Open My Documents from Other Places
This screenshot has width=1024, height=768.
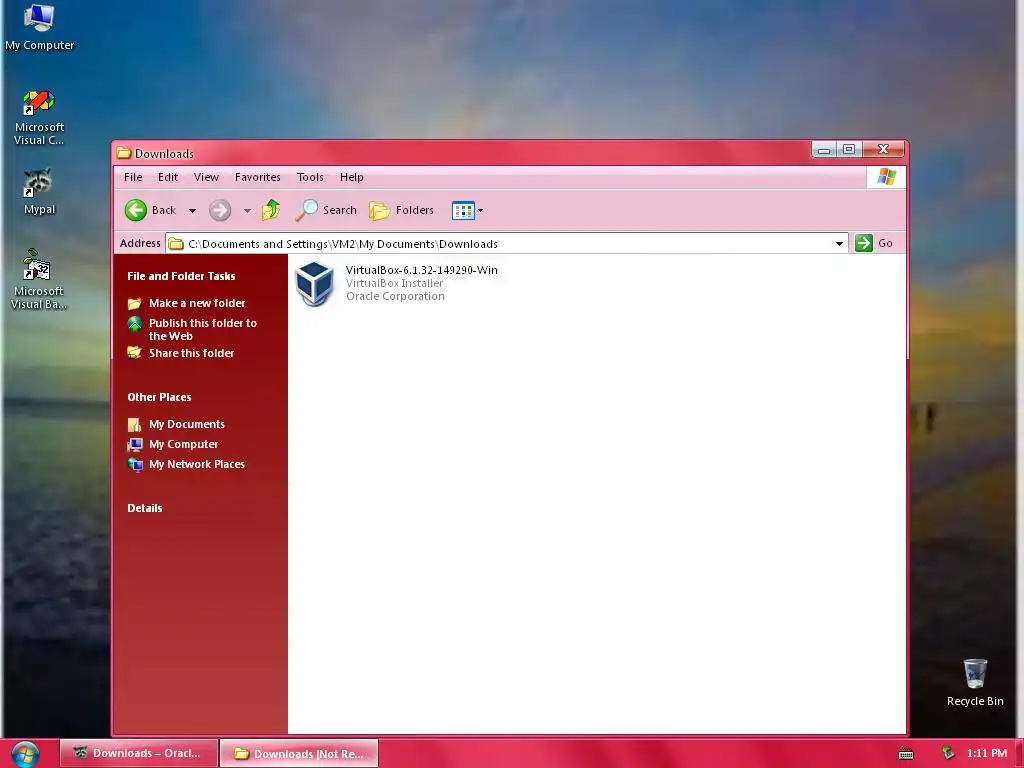[x=187, y=424]
